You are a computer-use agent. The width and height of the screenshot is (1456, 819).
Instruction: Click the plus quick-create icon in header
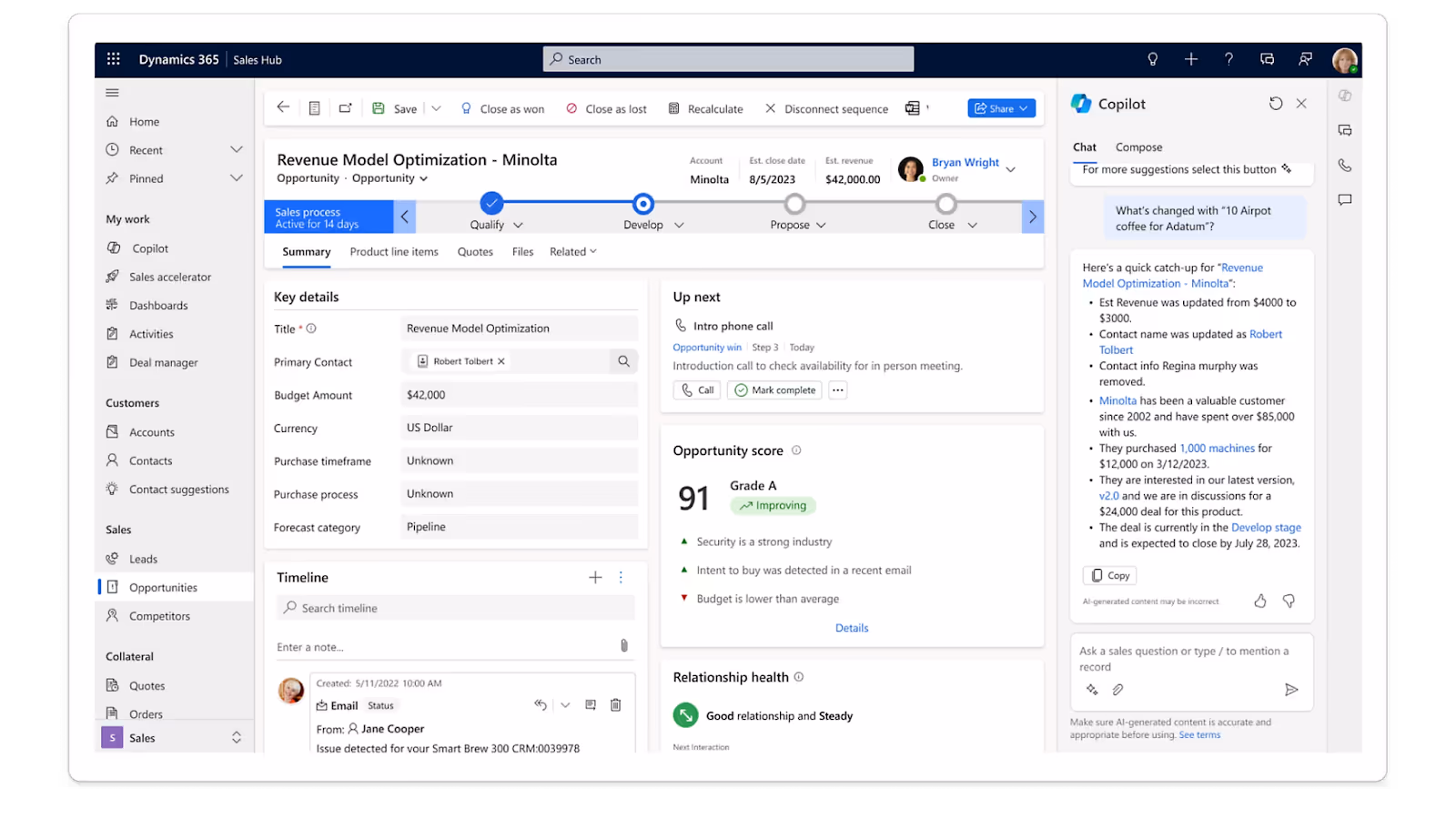1190,59
